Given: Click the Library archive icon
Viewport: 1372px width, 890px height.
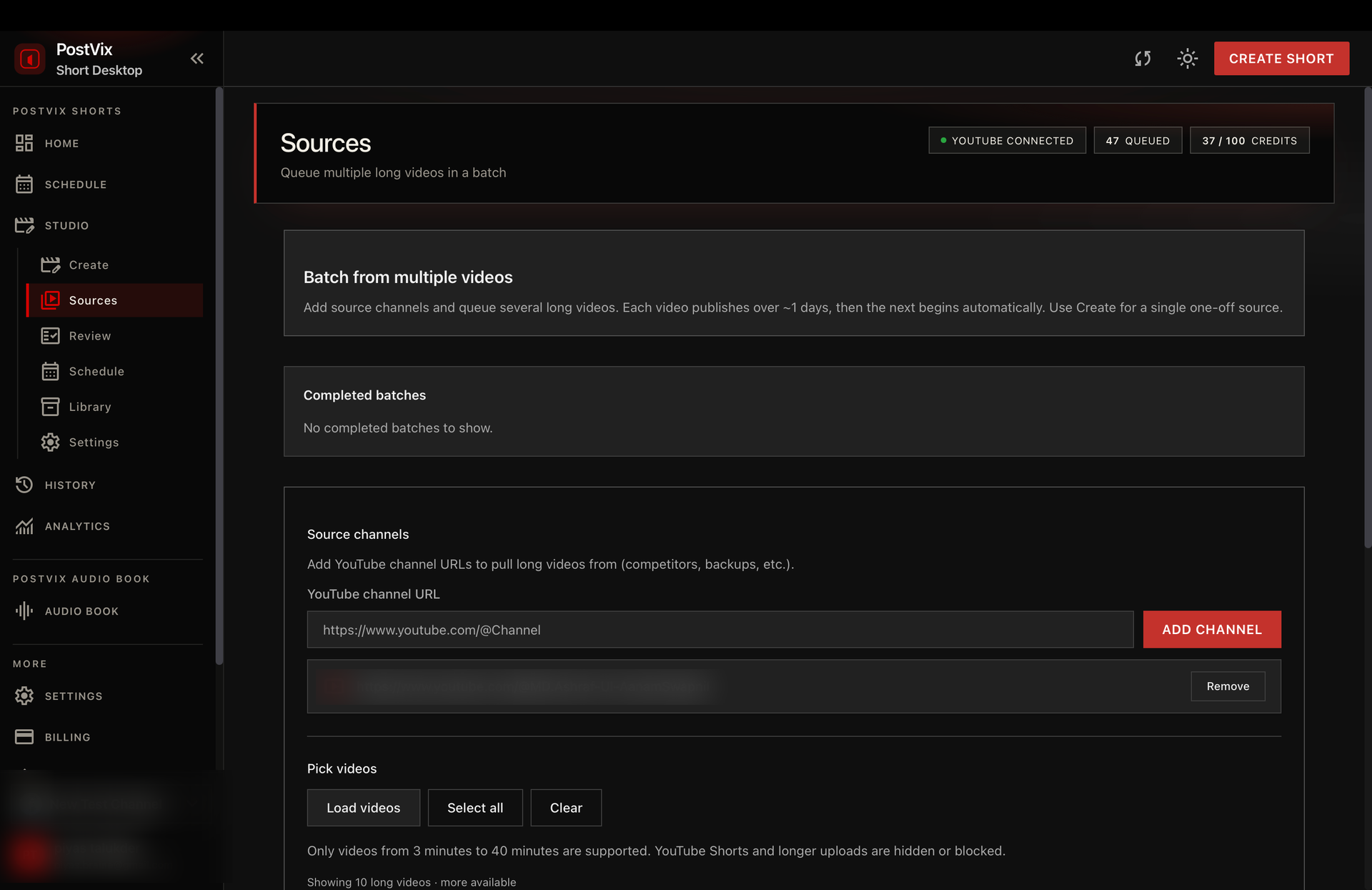Looking at the screenshot, I should (50, 407).
